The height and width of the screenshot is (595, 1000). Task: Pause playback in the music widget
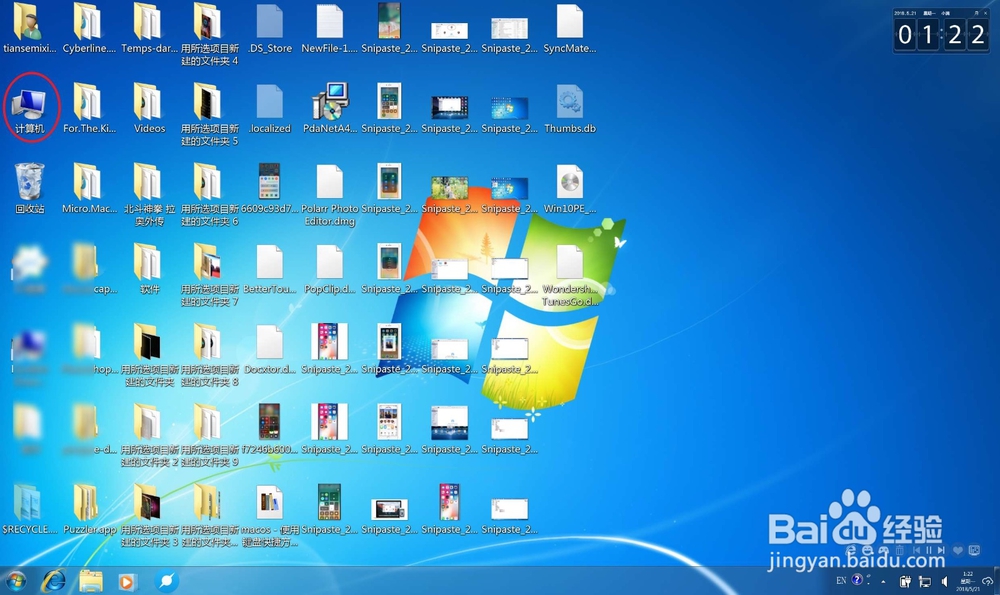coord(929,550)
